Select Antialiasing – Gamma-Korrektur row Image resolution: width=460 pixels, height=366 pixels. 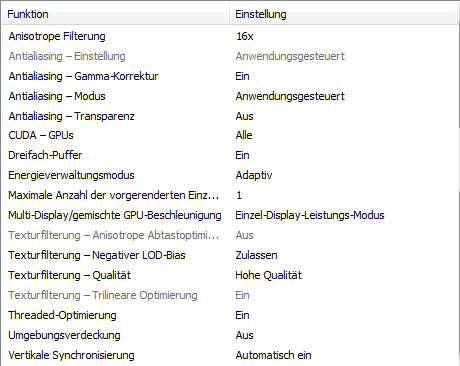[x=230, y=76]
